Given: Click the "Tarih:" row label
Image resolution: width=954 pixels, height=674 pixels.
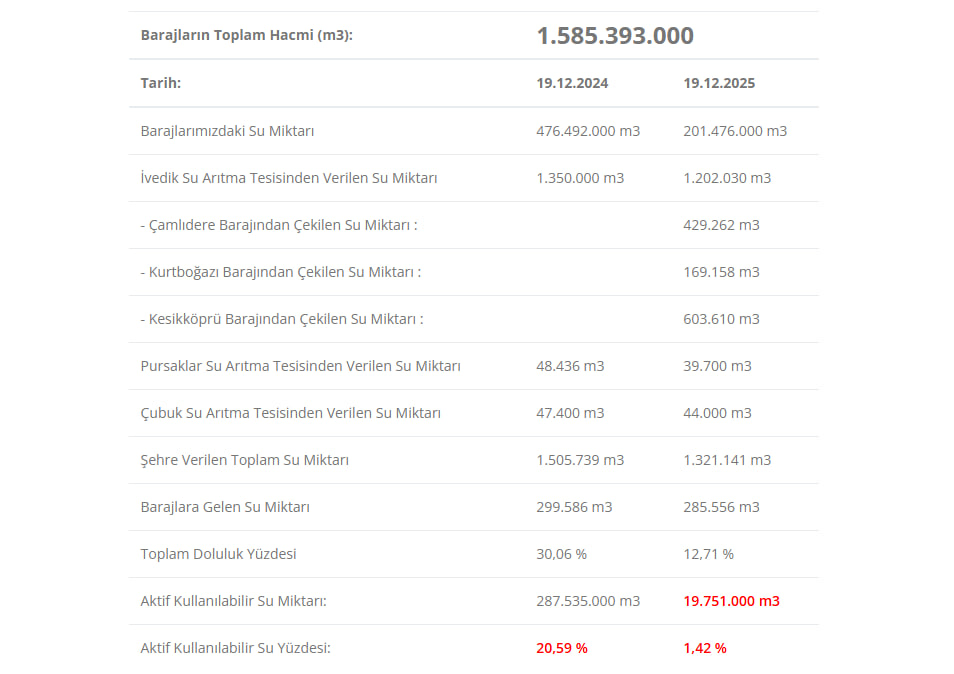Looking at the screenshot, I should click(x=161, y=83).
